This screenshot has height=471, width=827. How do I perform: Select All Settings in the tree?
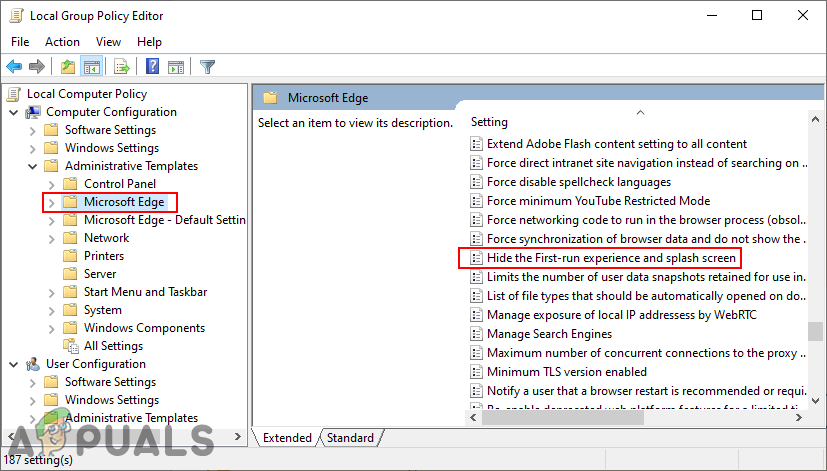coord(113,346)
